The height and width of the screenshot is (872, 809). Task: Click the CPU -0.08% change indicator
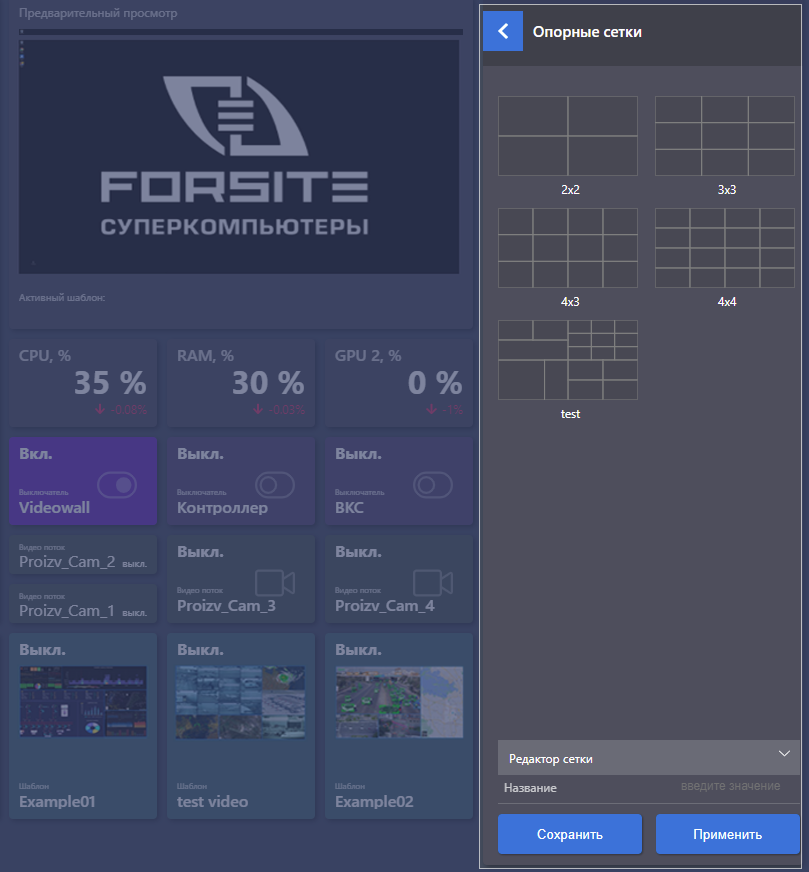[121, 410]
